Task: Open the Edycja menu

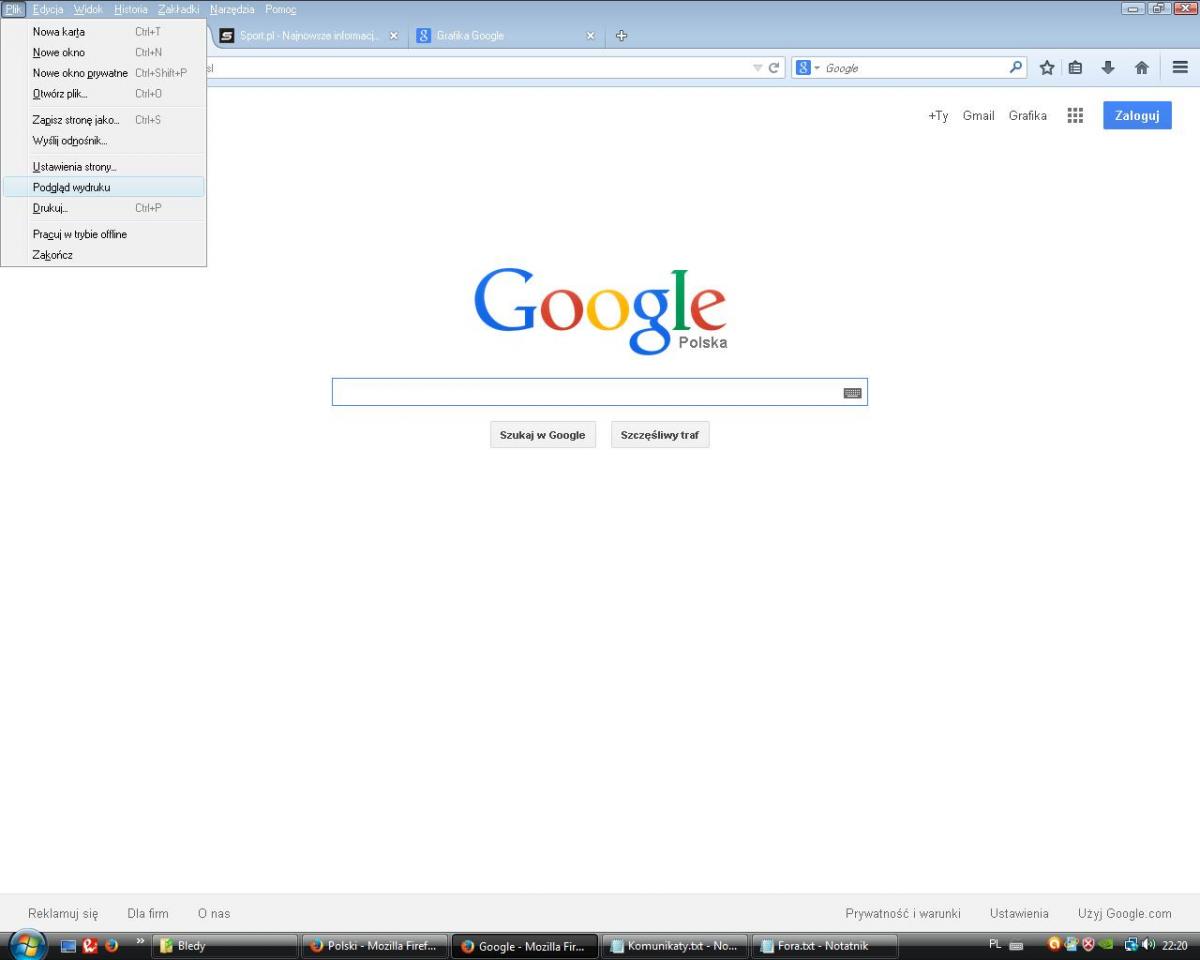Action: point(47,9)
